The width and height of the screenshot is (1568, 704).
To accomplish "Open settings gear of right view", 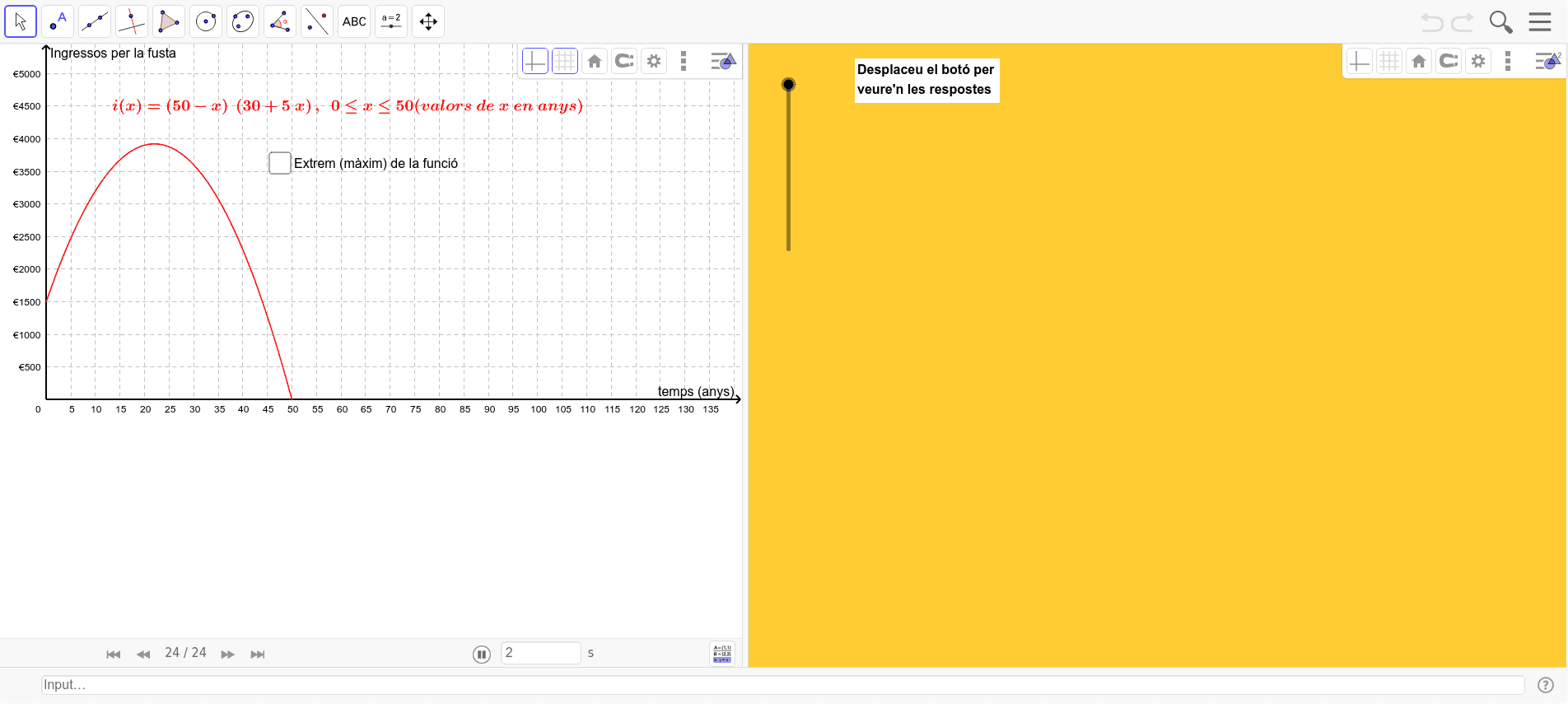I will pos(1478,61).
